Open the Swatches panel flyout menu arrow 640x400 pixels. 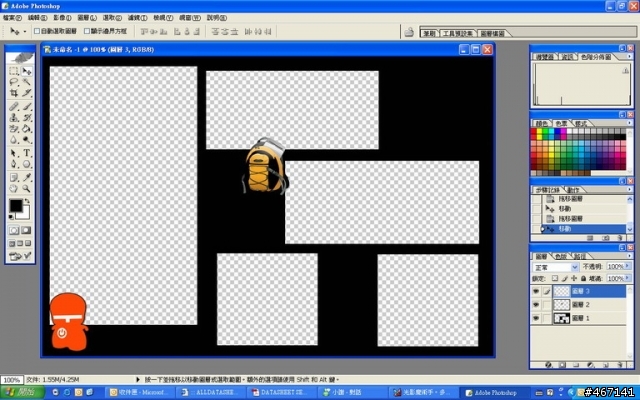tap(629, 123)
